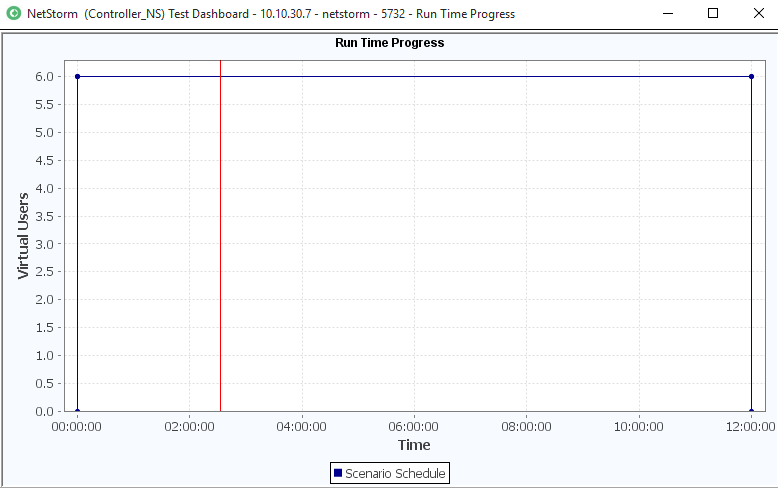Click the window title bar text

pyautogui.click(x=271, y=14)
